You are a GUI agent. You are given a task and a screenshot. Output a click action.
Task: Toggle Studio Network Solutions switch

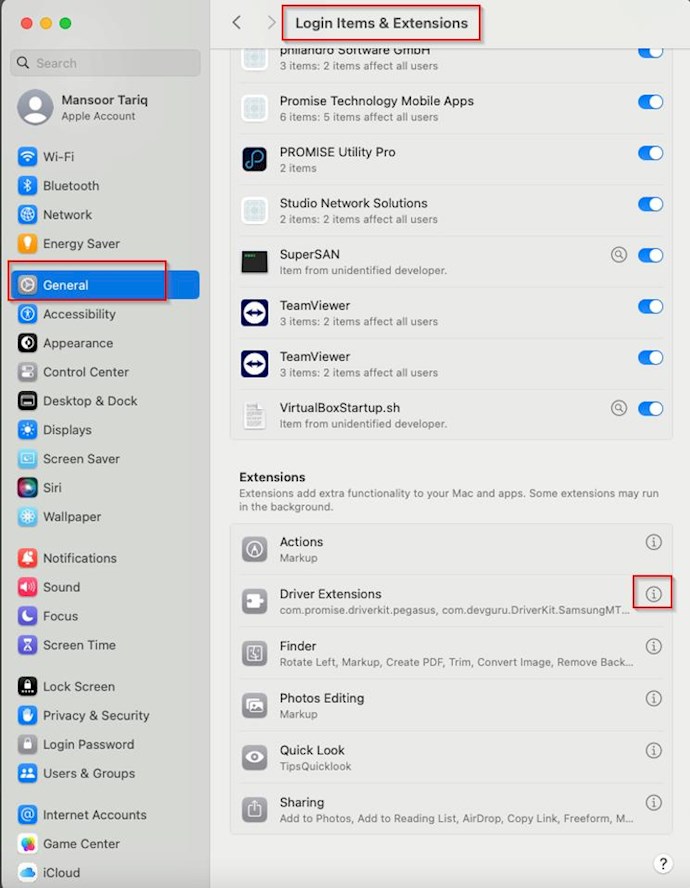click(650, 203)
